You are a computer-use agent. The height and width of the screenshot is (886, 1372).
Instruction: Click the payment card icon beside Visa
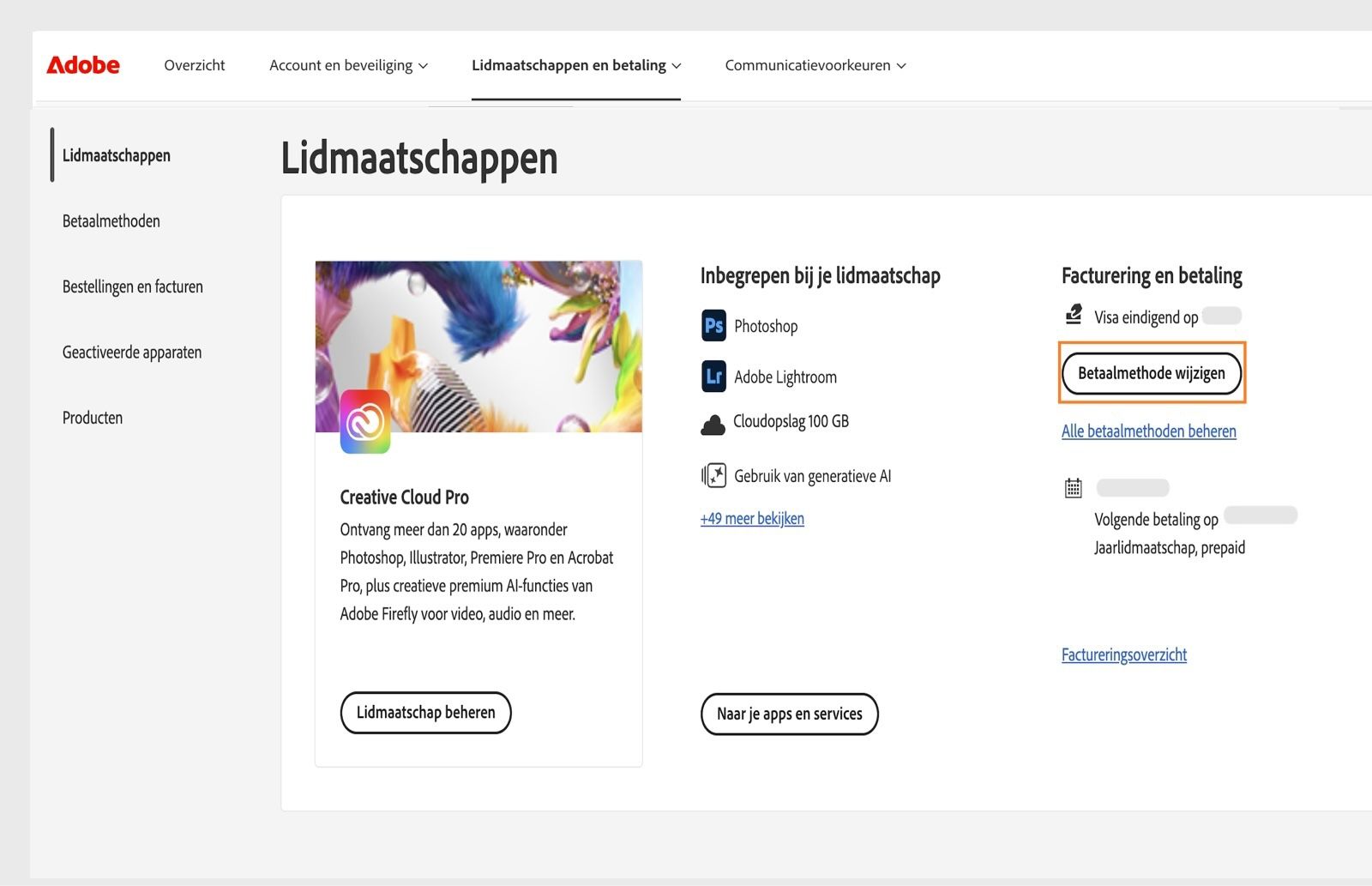(1074, 315)
